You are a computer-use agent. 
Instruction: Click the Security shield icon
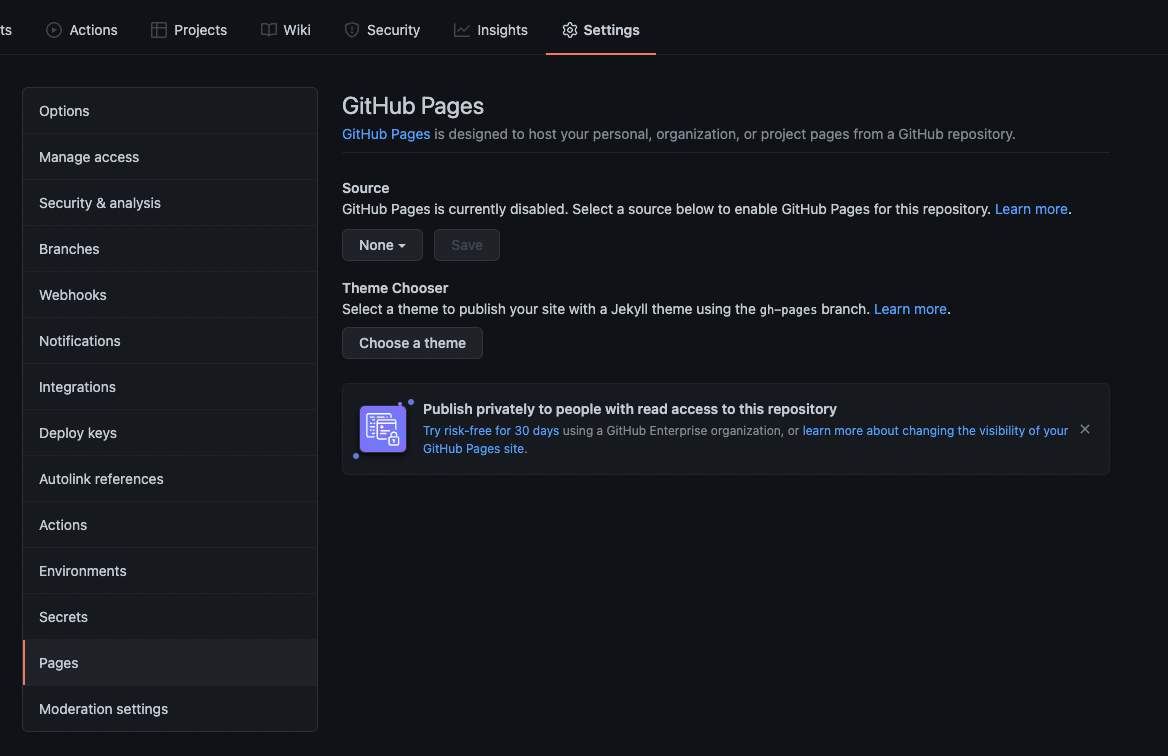[351, 29]
